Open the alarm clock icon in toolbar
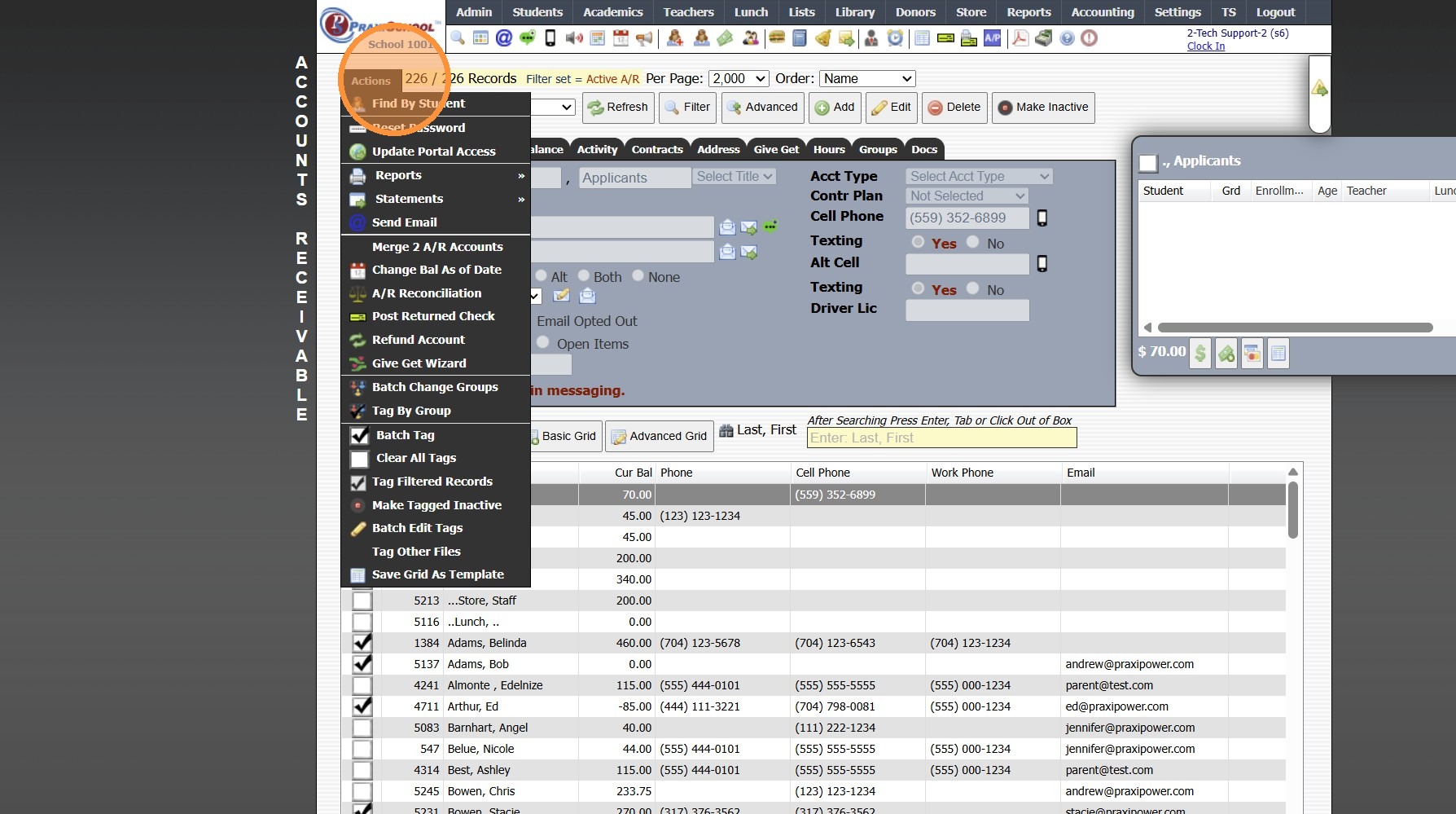Image resolution: width=1456 pixels, height=814 pixels. [x=895, y=37]
